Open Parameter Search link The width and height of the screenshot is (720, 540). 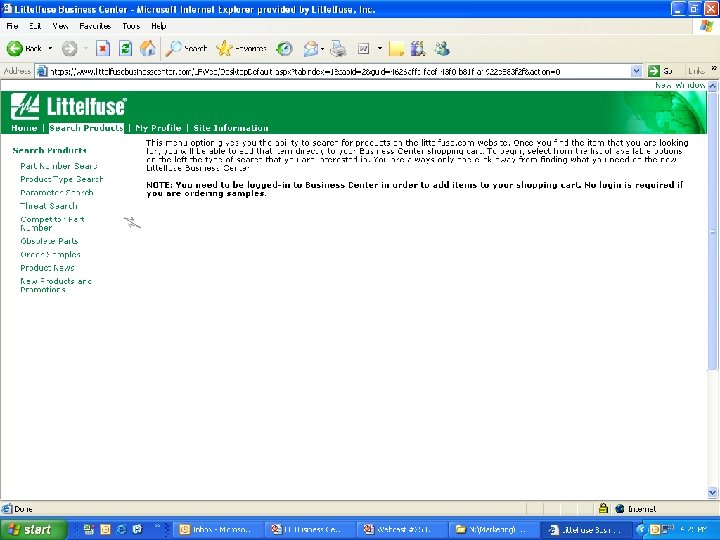coord(57,193)
